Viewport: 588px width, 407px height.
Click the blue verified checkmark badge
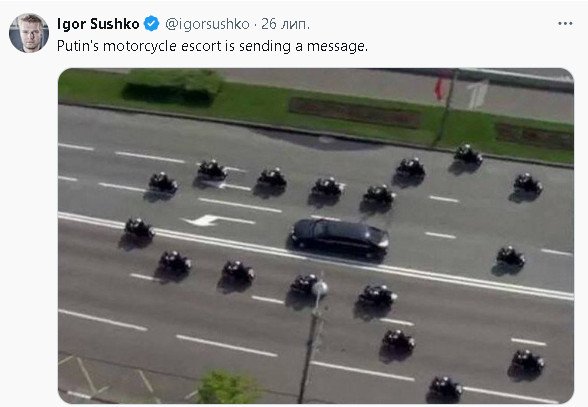[152, 24]
